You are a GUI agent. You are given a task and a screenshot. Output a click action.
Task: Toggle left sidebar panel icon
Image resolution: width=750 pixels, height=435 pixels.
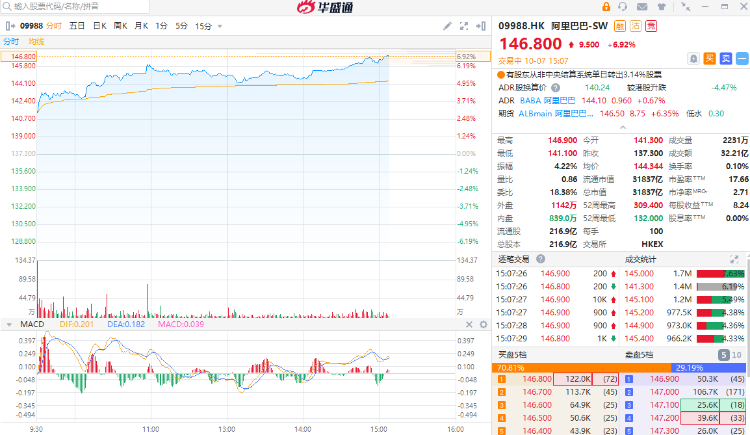[10, 26]
